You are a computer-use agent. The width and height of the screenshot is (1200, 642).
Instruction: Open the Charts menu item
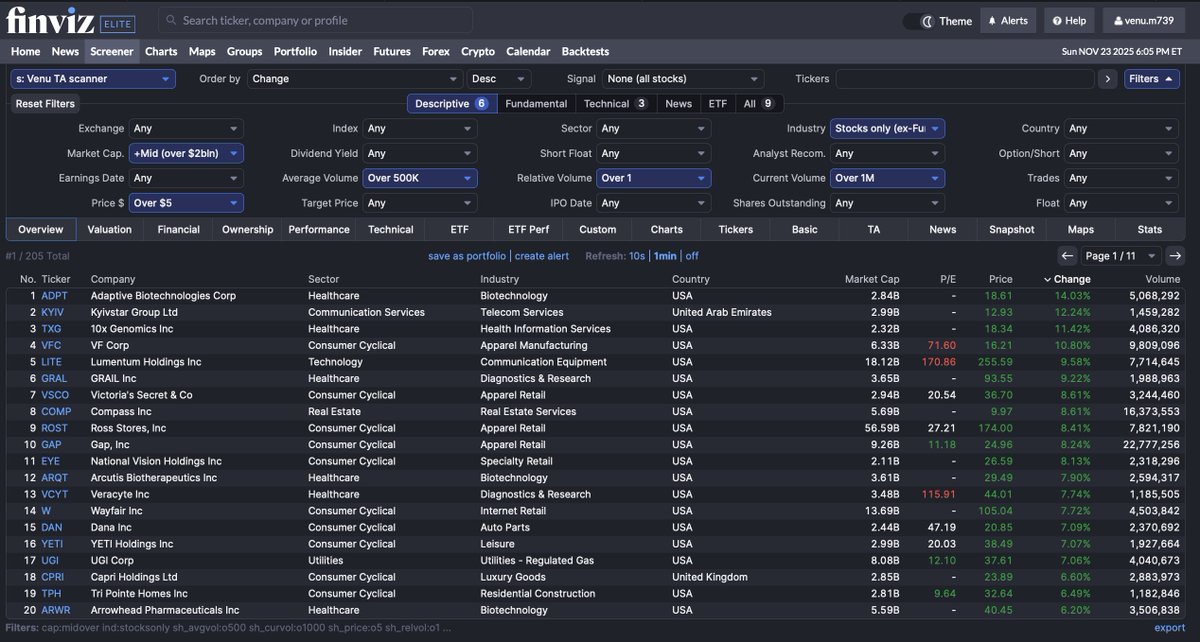pyautogui.click(x=161, y=51)
